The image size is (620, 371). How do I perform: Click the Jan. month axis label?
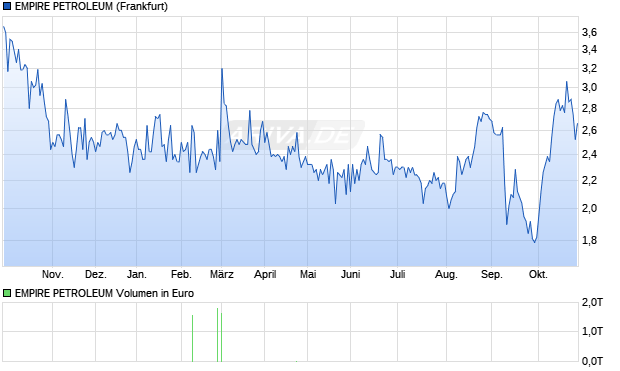137,274
